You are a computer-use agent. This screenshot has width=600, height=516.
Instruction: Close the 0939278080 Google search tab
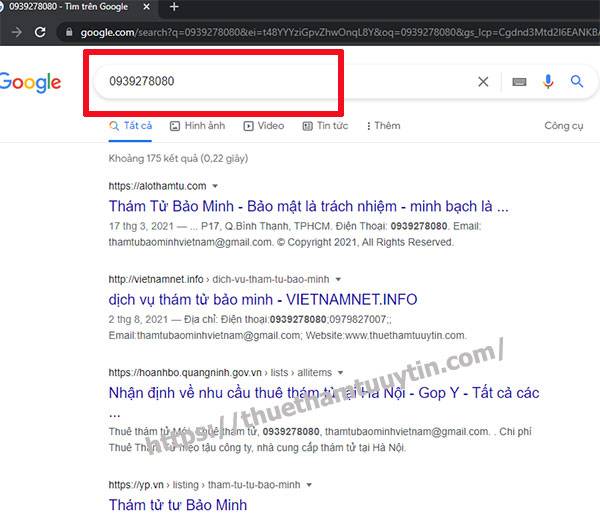click(147, 7)
